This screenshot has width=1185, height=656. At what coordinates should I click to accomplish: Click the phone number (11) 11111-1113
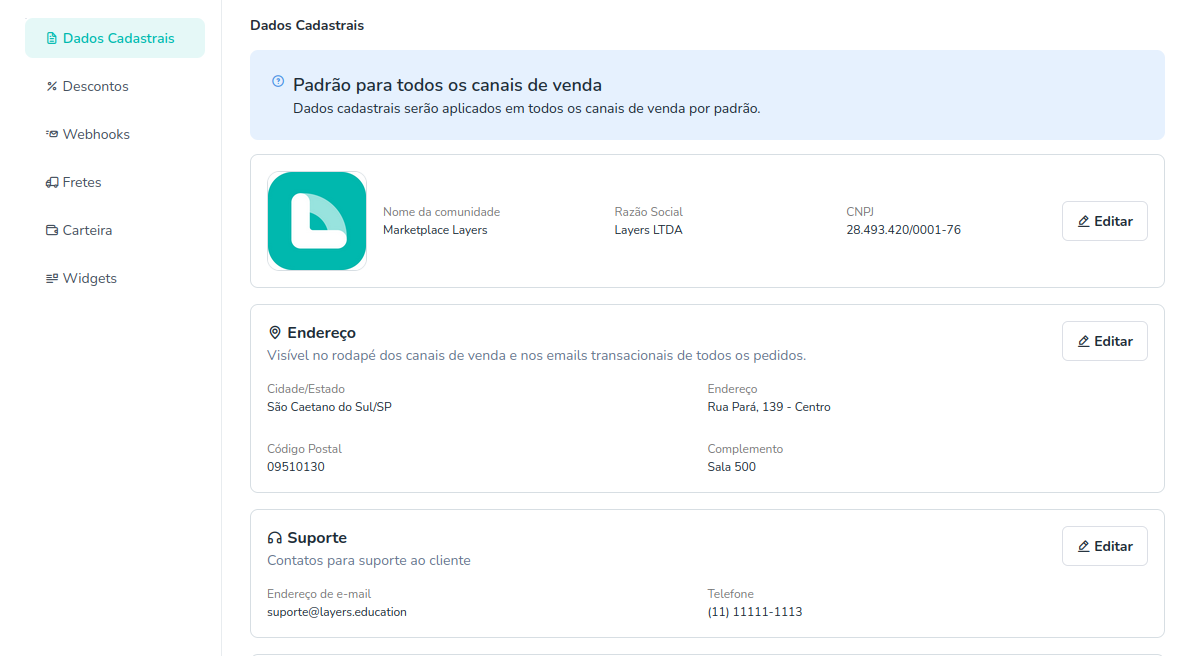tap(755, 611)
